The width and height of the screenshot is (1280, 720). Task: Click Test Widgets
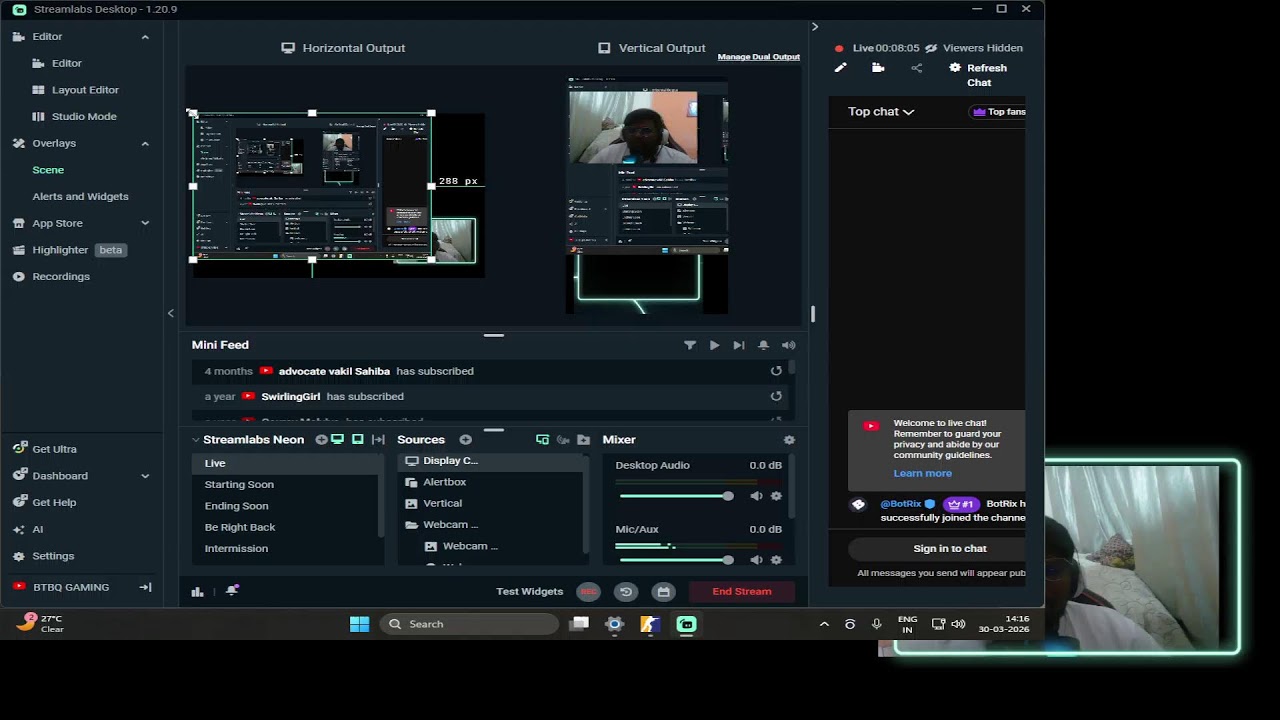(530, 592)
